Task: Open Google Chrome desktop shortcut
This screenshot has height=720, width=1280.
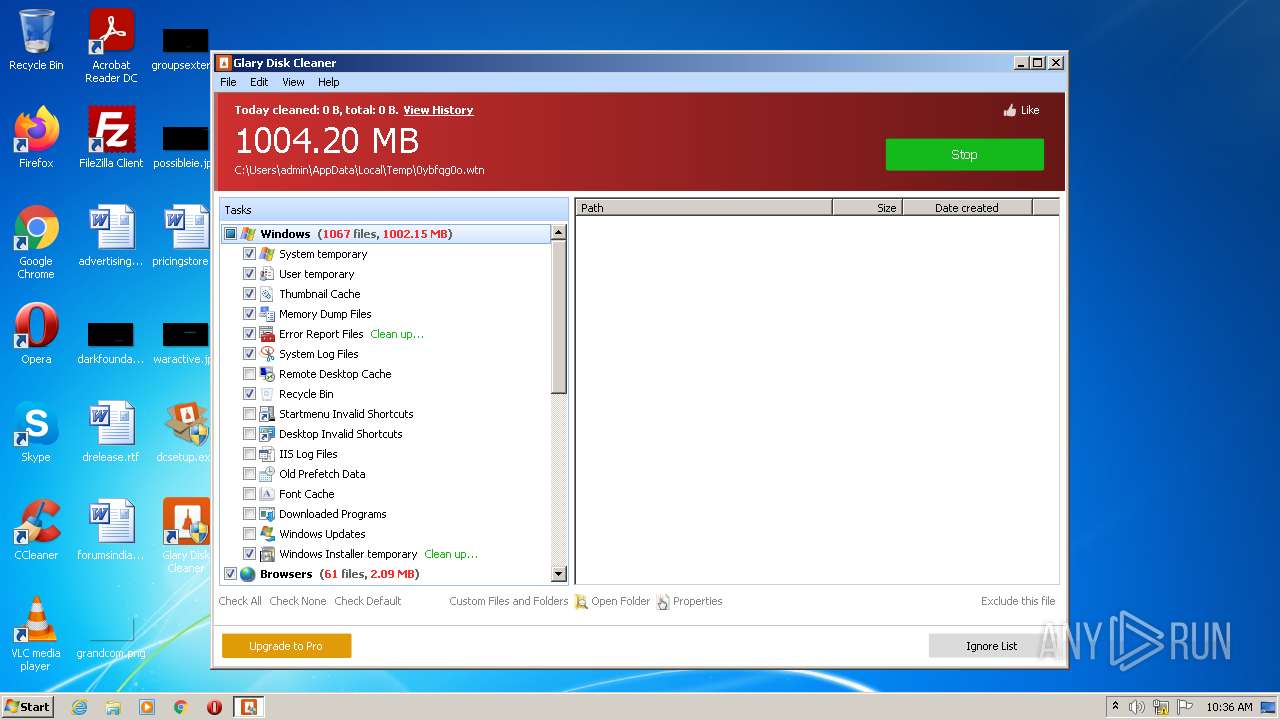Action: pyautogui.click(x=36, y=242)
